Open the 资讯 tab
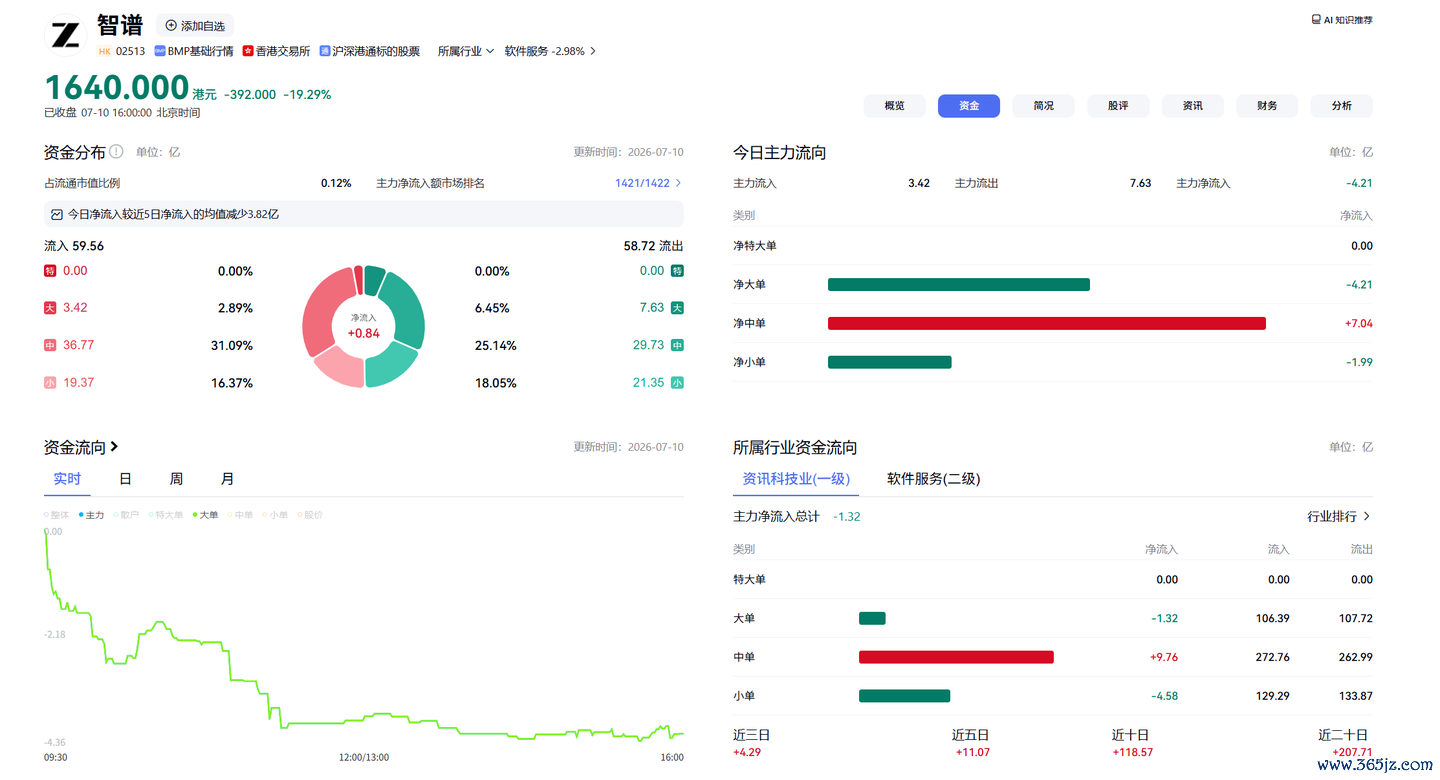Viewport: 1440px width, 780px height. pos(1192,106)
